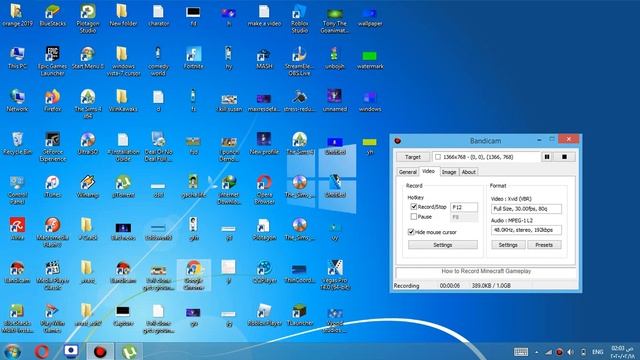
Task: Open Settings in the Format section
Action: pos(508,245)
